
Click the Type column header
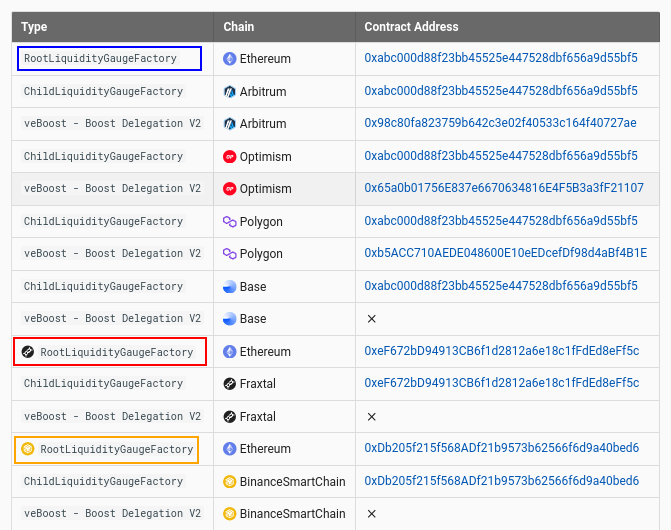pyautogui.click(x=34, y=27)
